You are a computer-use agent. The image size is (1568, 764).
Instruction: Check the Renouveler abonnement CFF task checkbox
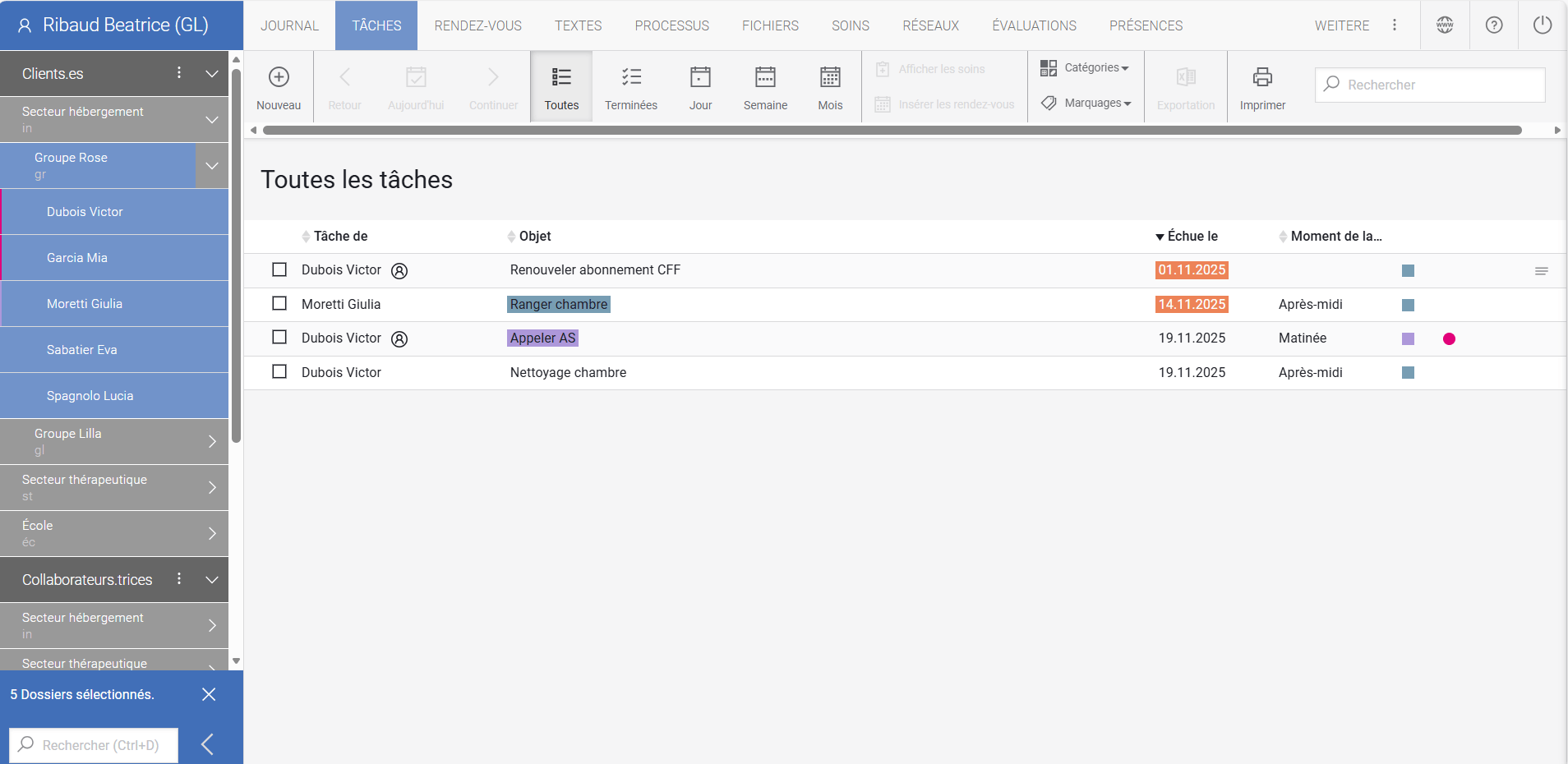(x=279, y=269)
